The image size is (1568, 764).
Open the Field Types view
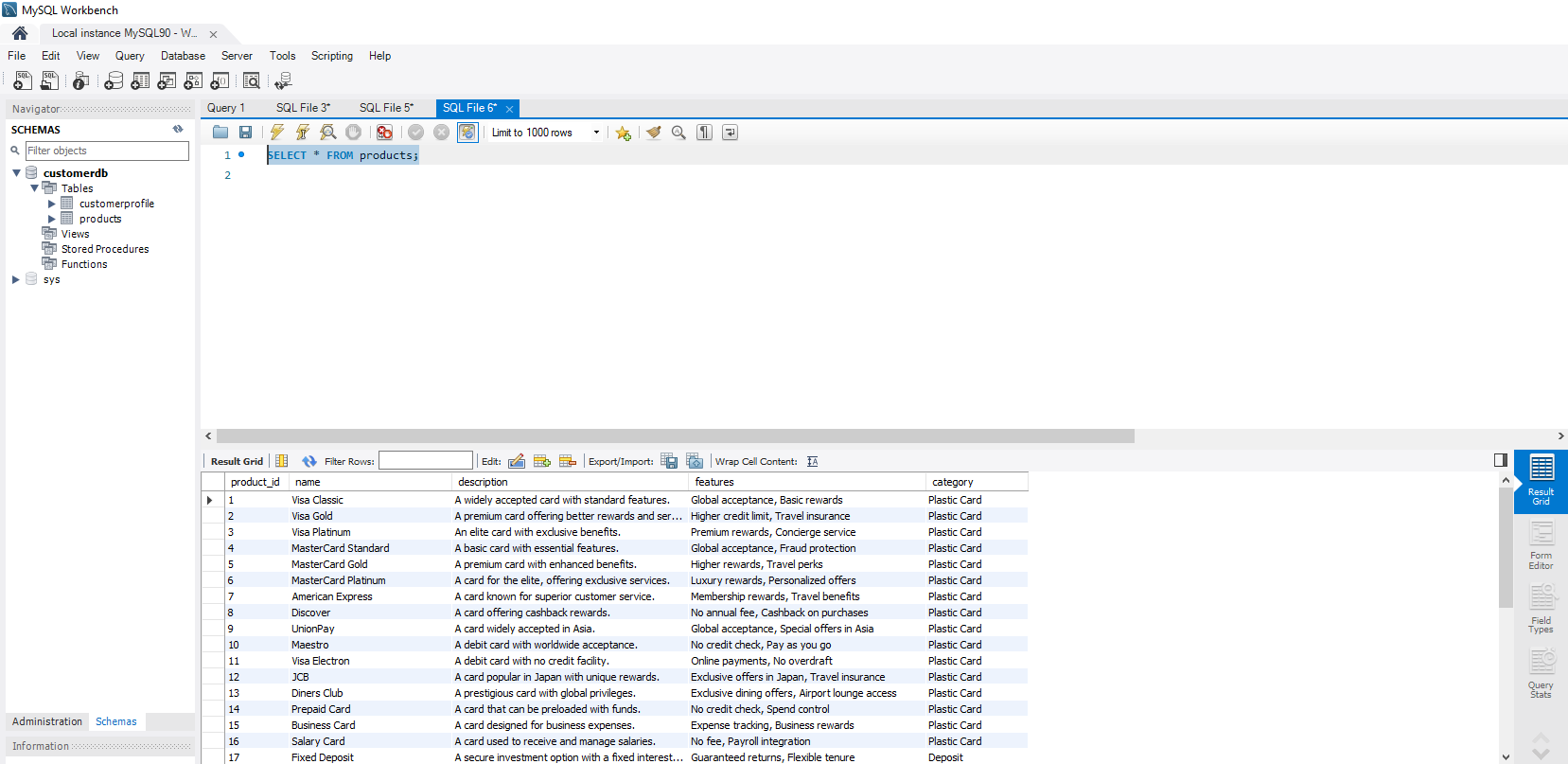pos(1541,610)
